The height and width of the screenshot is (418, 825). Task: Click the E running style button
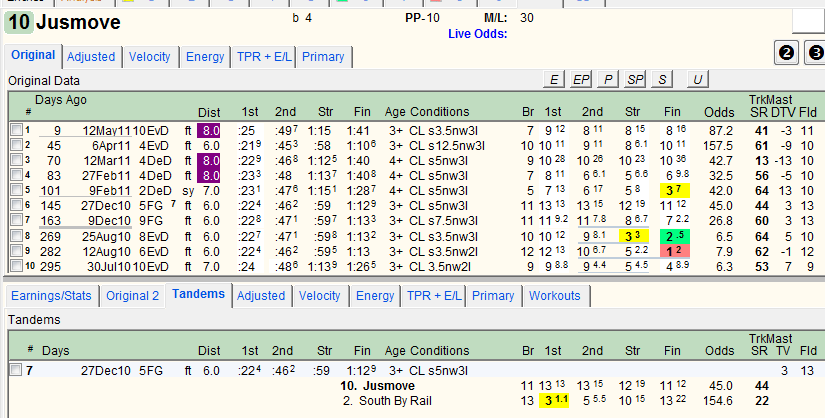point(554,79)
